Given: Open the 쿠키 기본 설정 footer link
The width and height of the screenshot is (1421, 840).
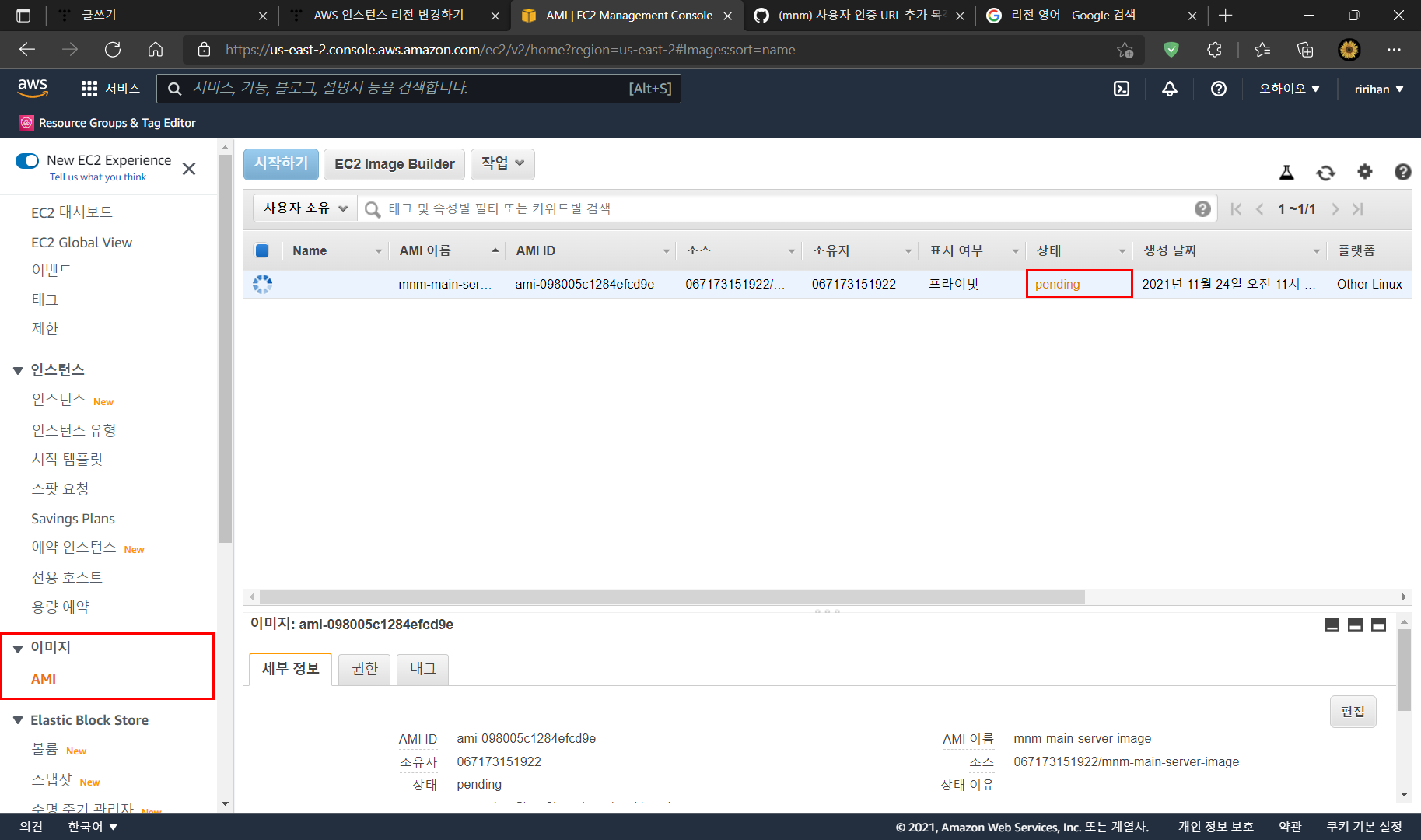Looking at the screenshot, I should (1364, 827).
